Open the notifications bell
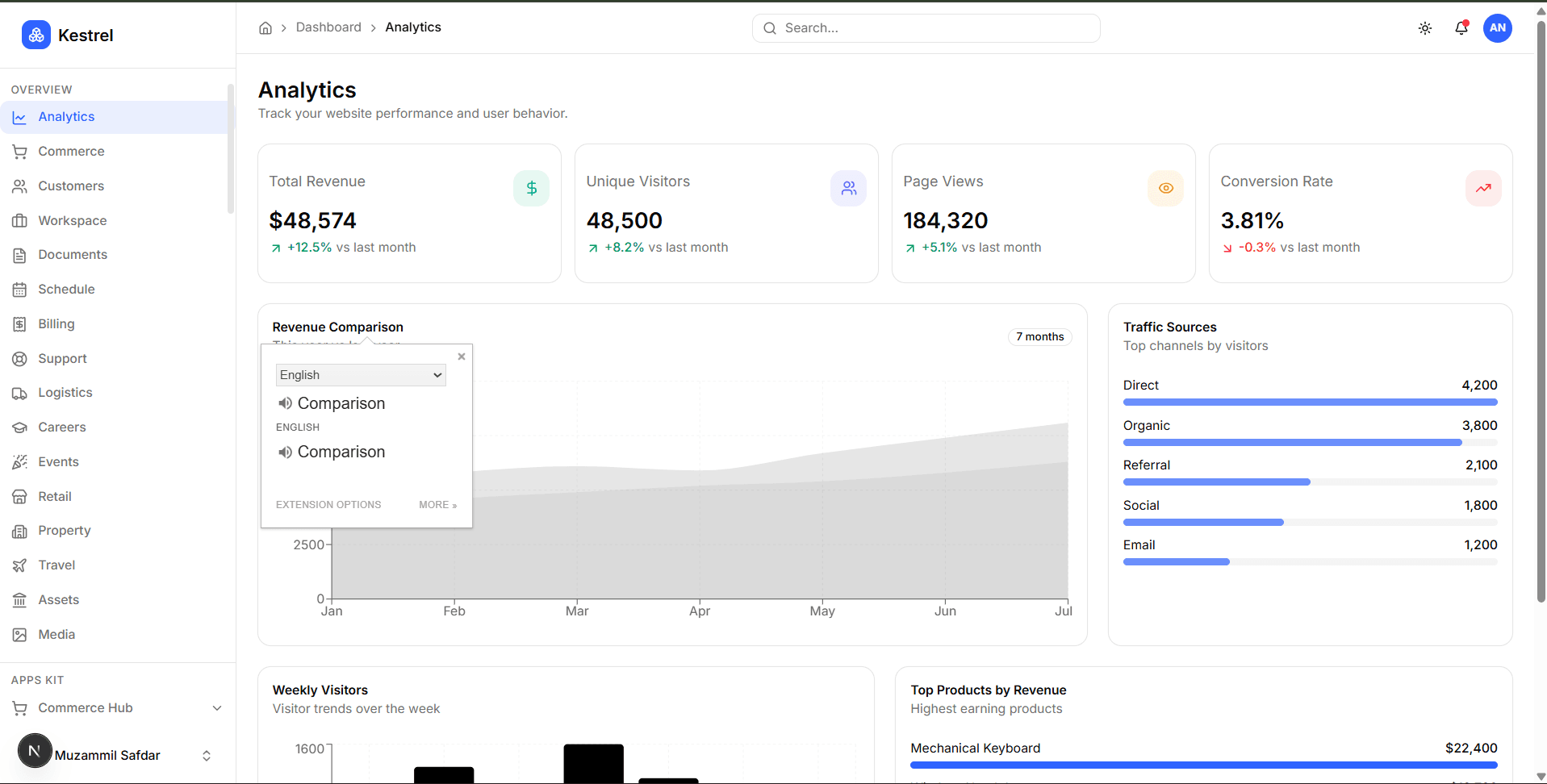1547x784 pixels. pos(1461,28)
